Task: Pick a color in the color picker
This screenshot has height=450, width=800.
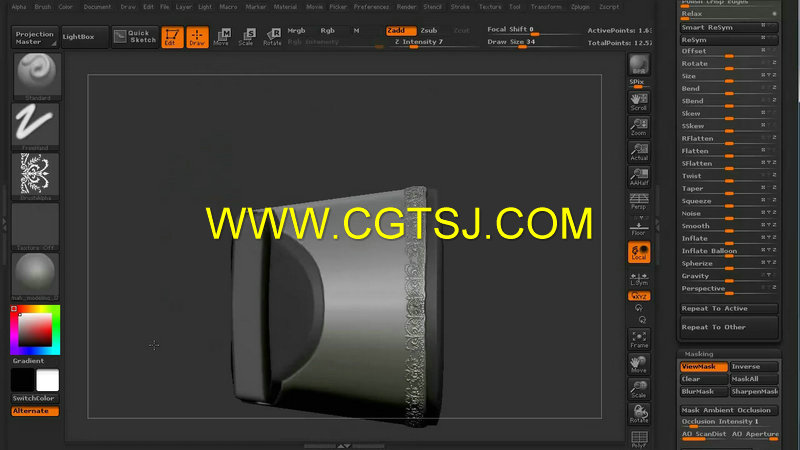Action: coord(35,330)
